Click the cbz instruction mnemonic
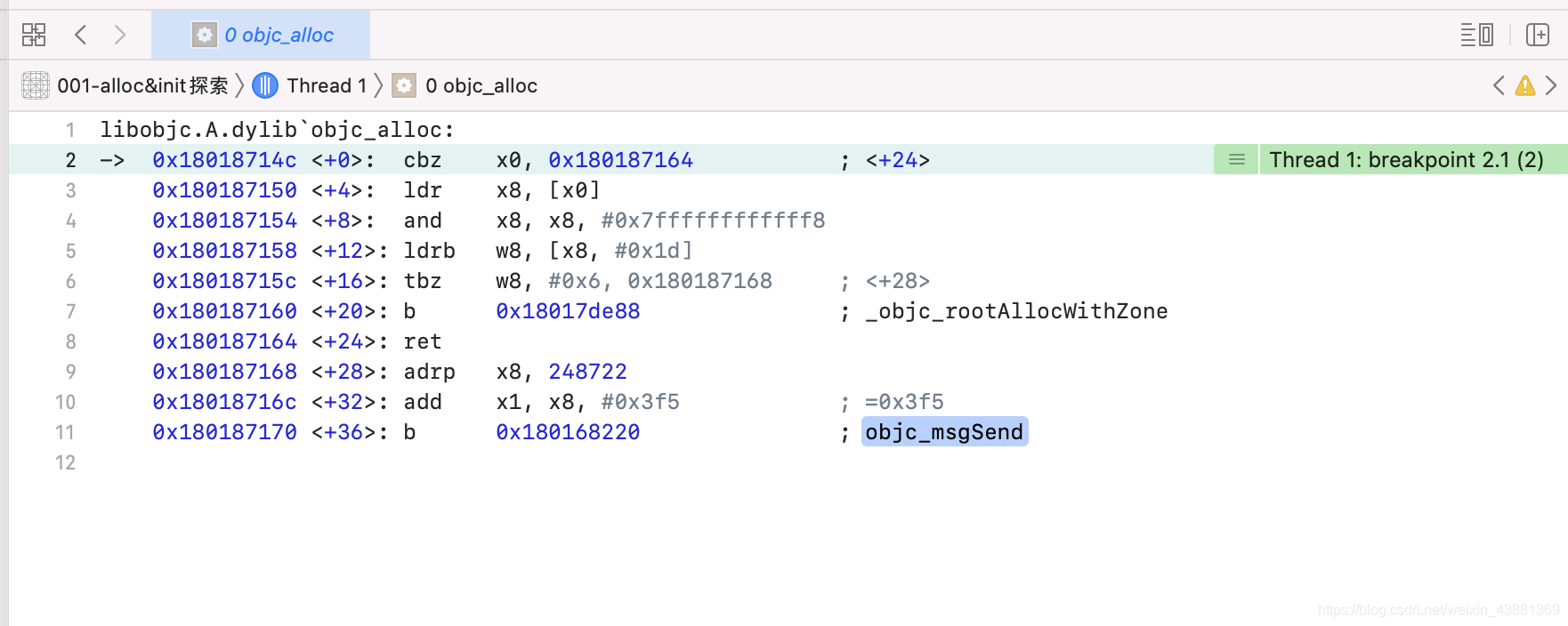Viewport: 1568px width, 626px height. click(423, 160)
